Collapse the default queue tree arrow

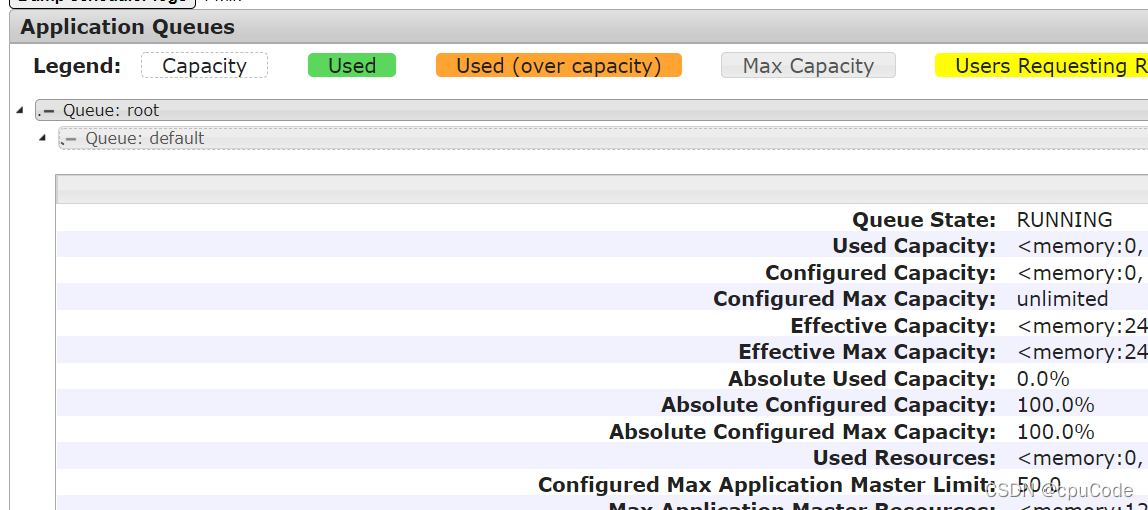43,138
